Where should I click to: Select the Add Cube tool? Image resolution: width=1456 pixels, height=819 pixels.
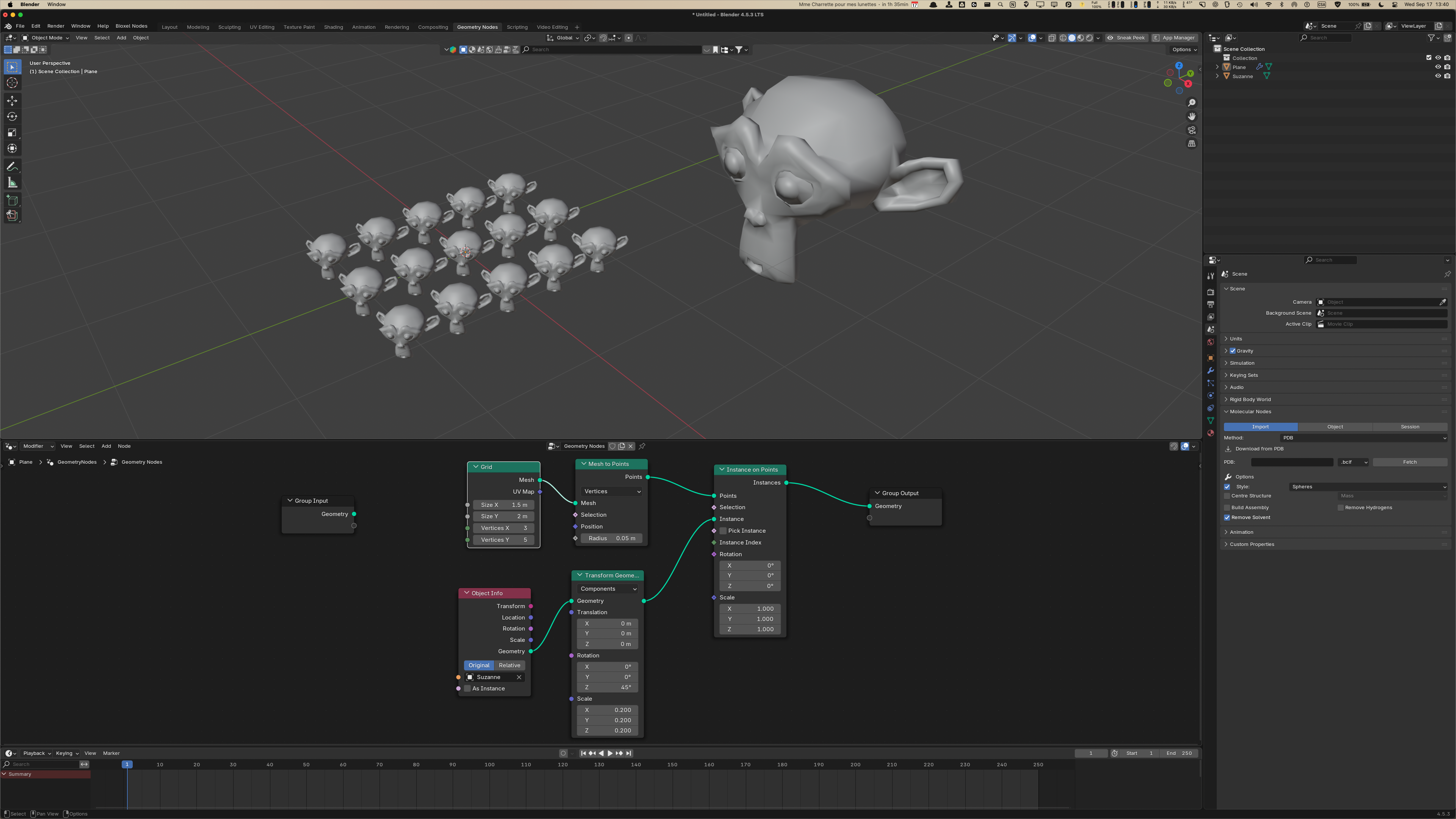click(x=12, y=200)
